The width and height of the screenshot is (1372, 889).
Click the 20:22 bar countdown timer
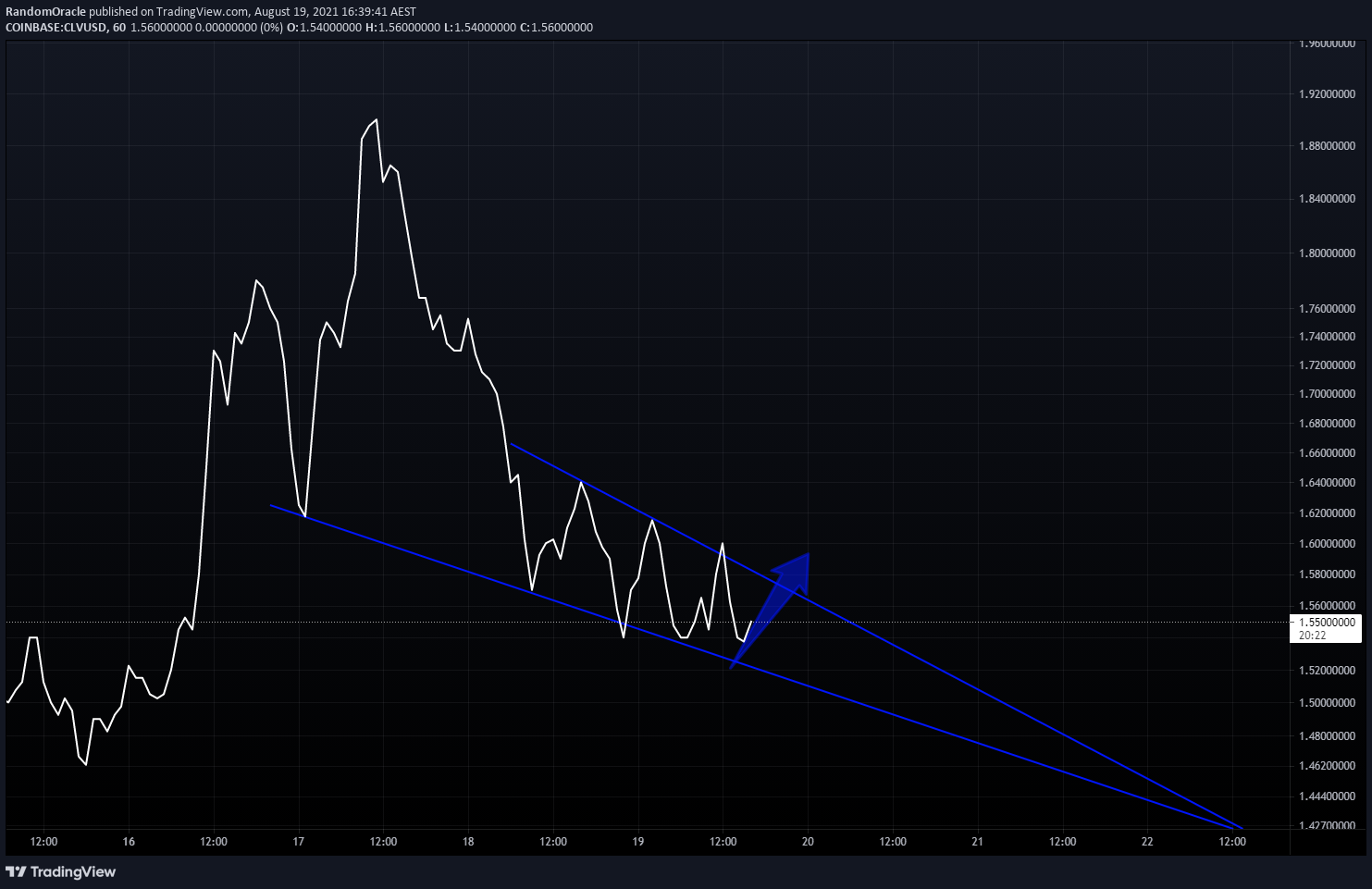pos(1313,636)
